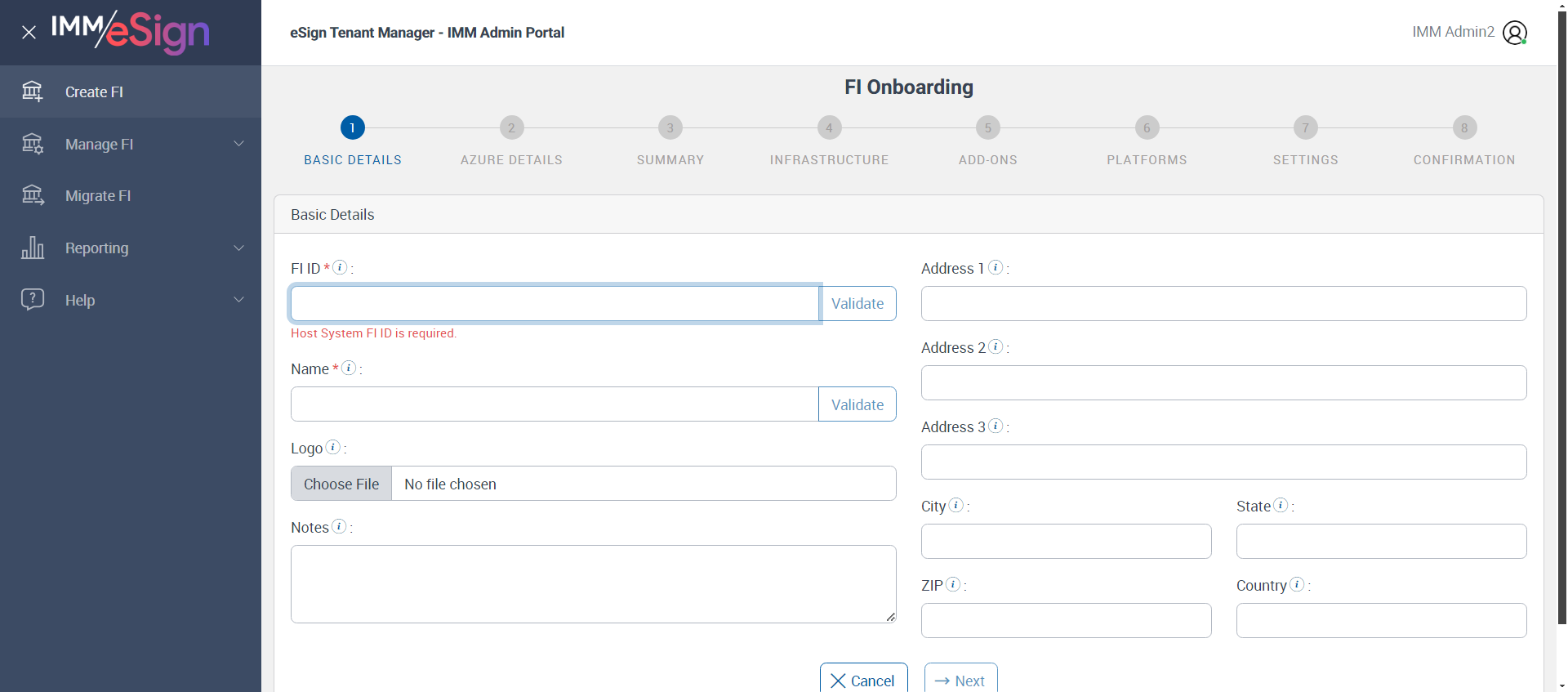Open Create FI in the sidebar
1568x692 pixels.
coord(95,92)
